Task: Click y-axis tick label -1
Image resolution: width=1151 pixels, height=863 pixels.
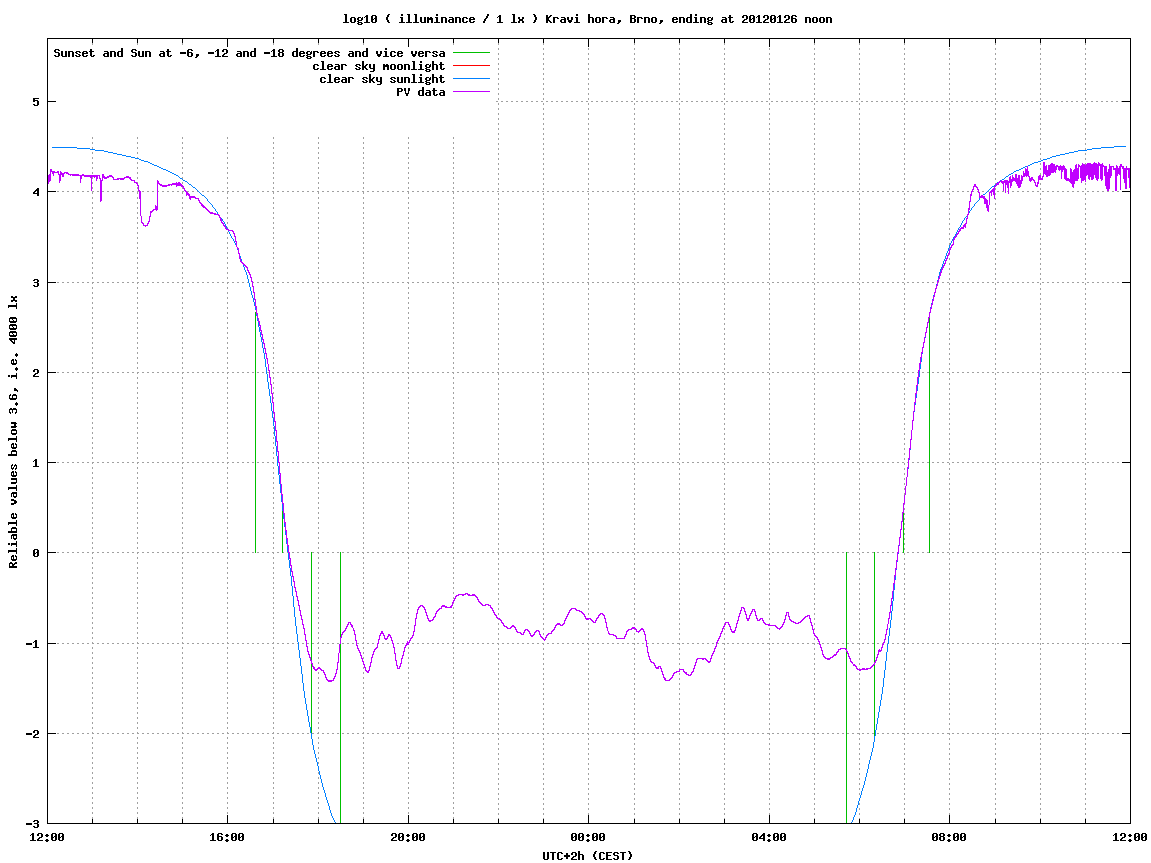Action: point(32,644)
